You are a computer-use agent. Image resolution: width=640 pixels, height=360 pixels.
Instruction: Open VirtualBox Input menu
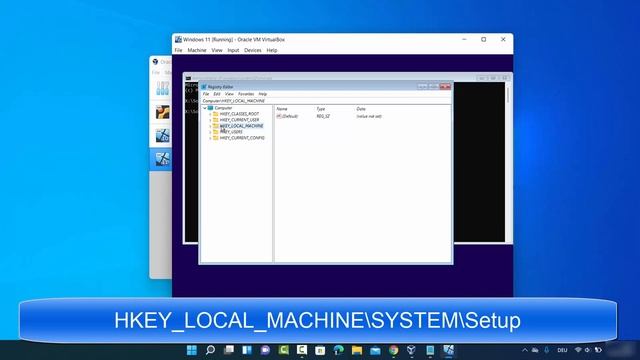coord(233,50)
